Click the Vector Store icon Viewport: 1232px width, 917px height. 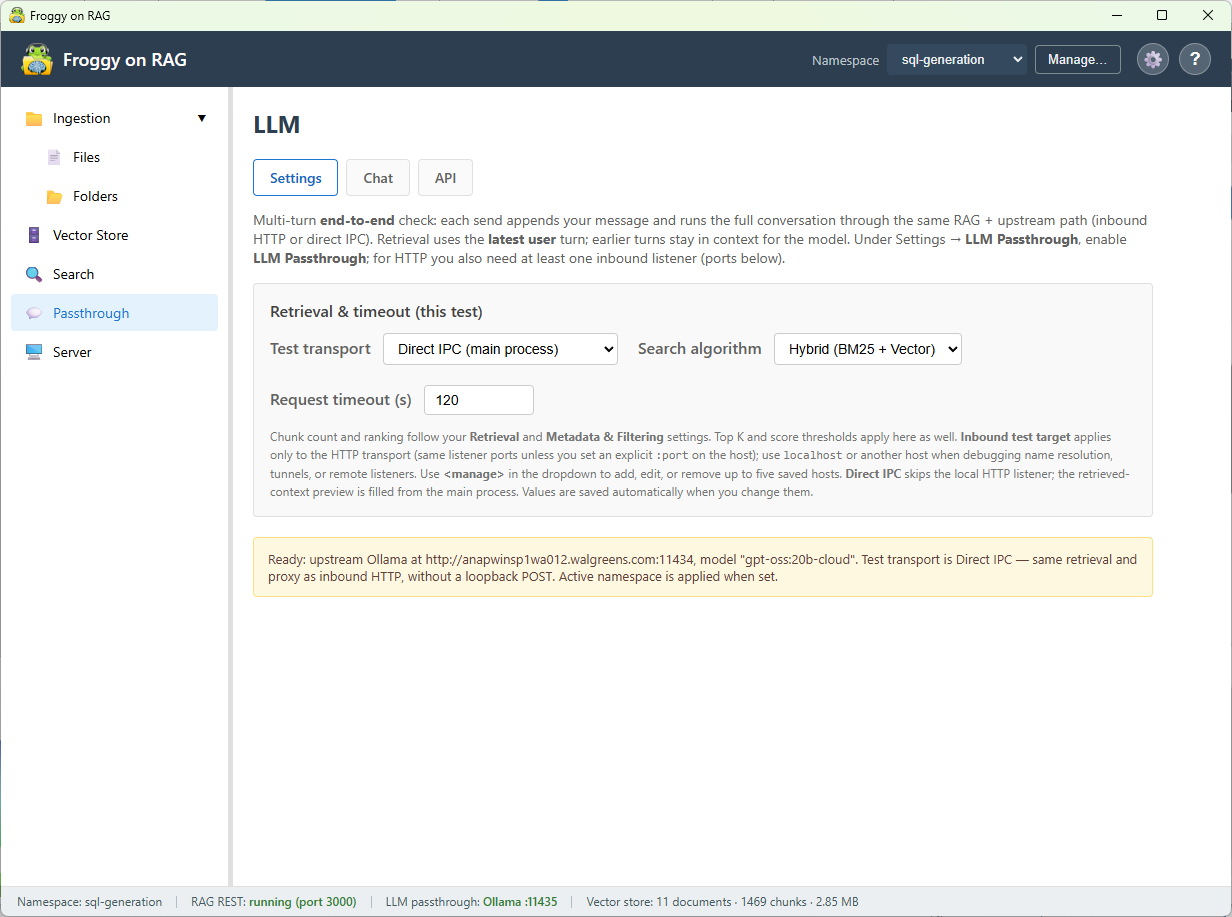pos(34,235)
